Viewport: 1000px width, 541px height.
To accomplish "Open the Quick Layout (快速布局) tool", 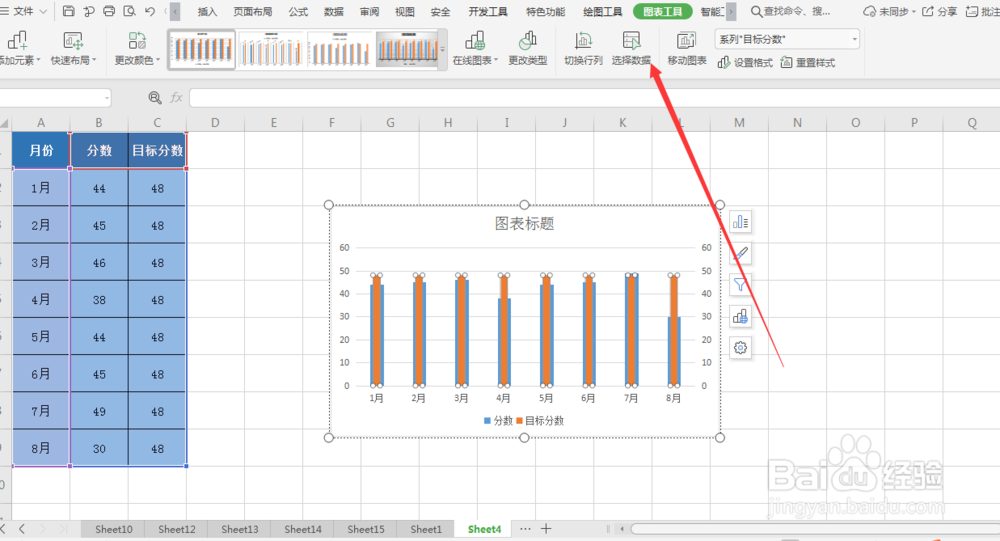I will pos(73,49).
